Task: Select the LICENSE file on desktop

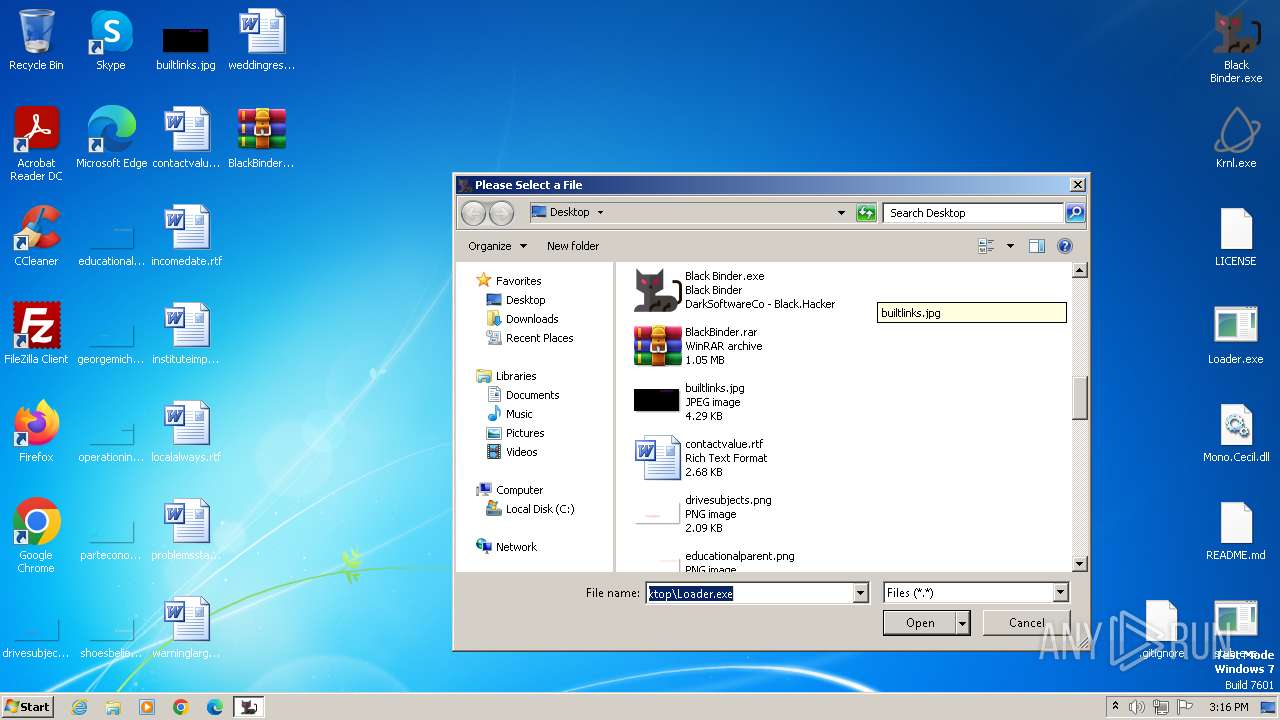Action: 1236,236
